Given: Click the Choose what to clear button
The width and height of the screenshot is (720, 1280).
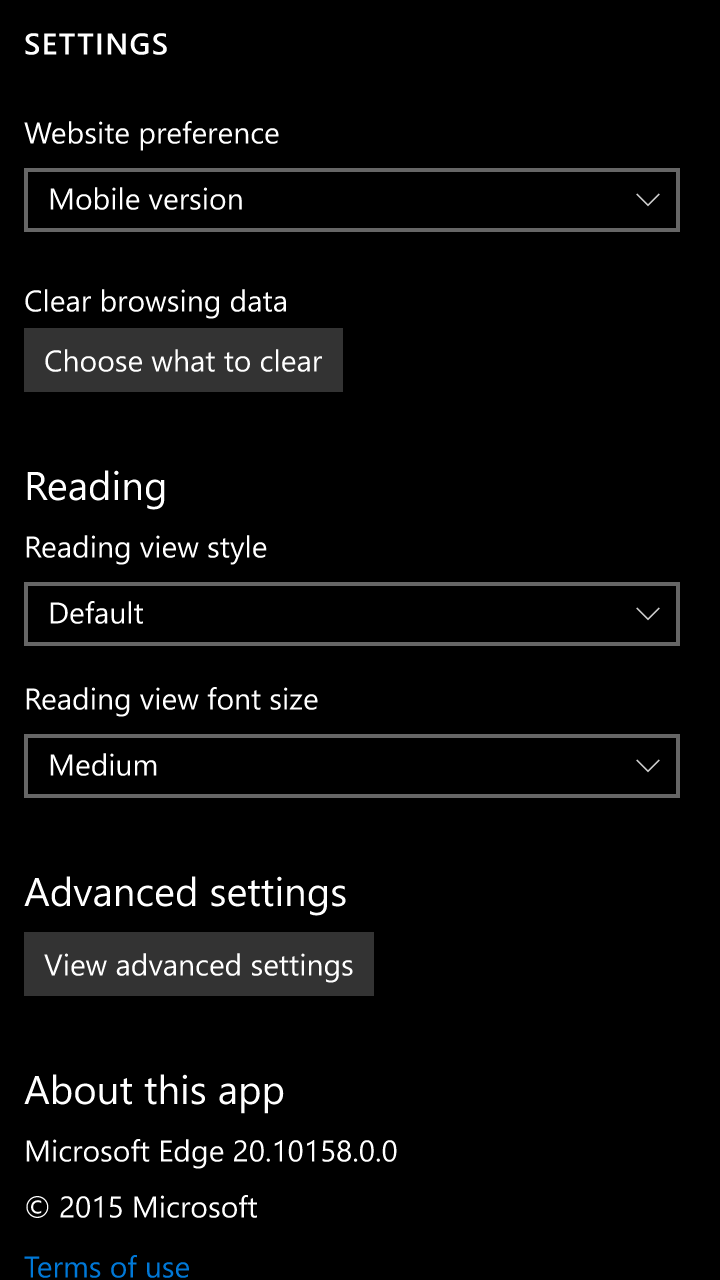Looking at the screenshot, I should 183,360.
